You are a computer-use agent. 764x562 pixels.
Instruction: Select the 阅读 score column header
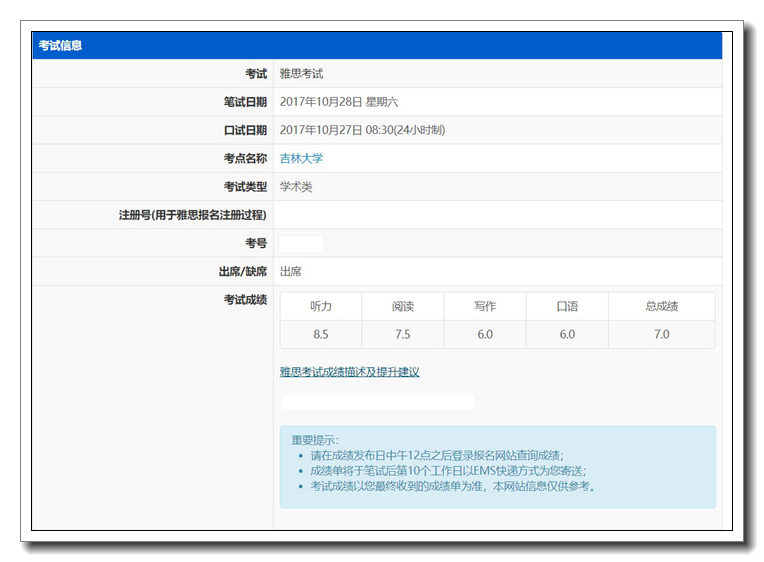coord(403,306)
